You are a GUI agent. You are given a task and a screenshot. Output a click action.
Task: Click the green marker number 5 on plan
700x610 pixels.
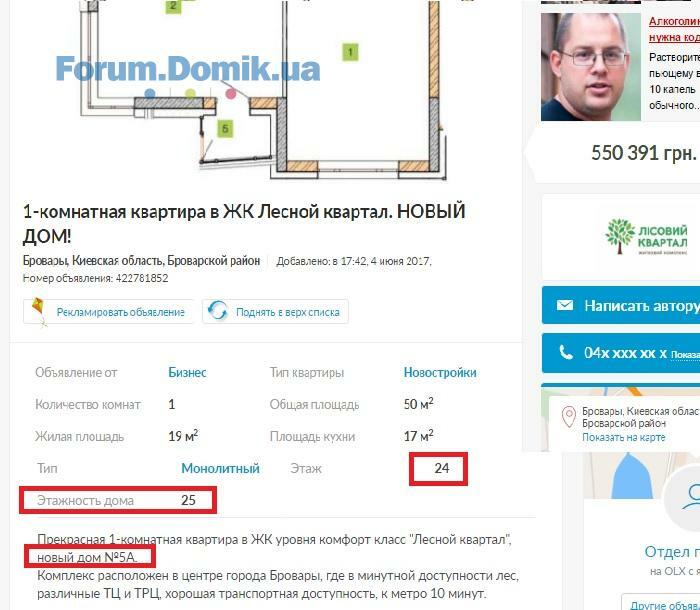225,129
